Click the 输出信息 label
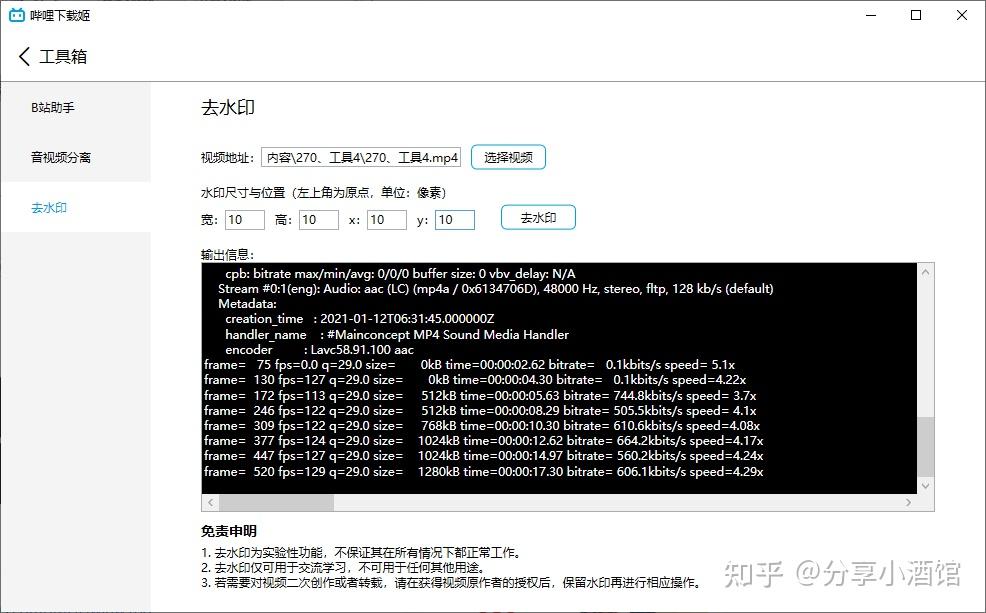The image size is (986, 613). (x=227, y=255)
